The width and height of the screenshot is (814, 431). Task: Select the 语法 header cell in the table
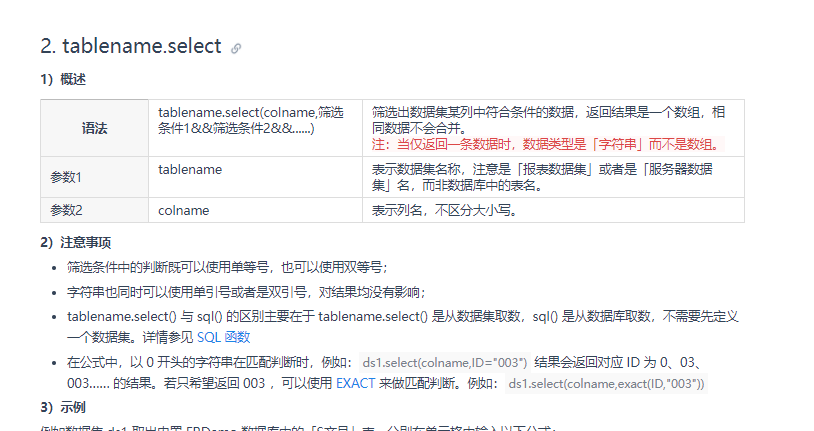pos(94,128)
